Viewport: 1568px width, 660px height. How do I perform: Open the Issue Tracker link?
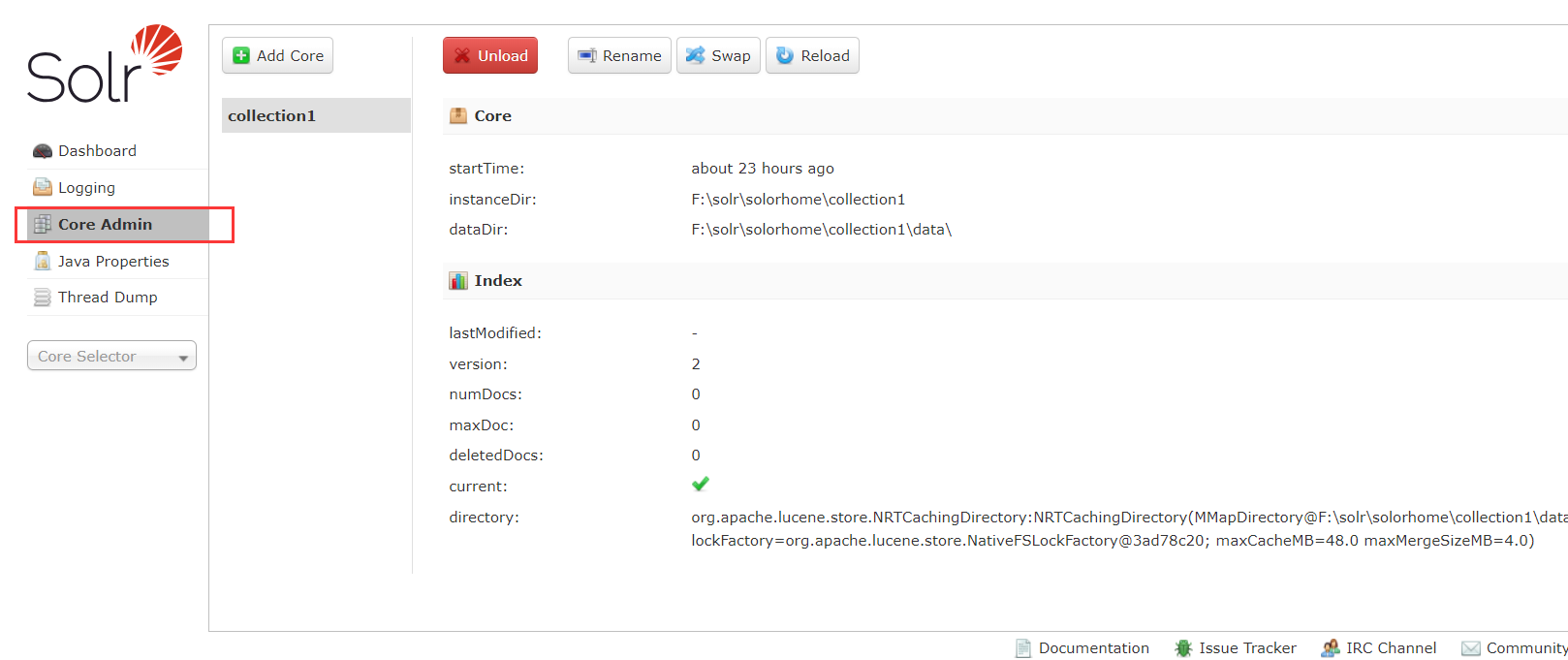point(1247,648)
